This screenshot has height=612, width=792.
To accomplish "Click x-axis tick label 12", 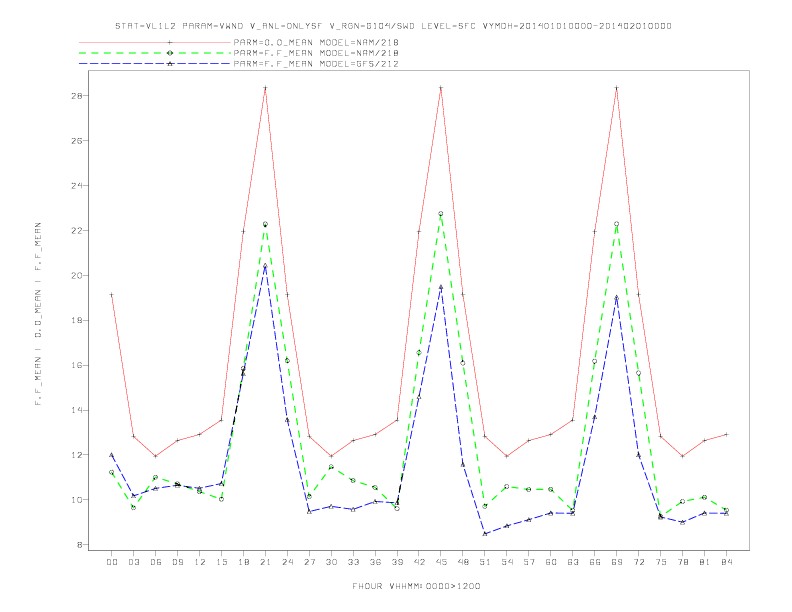I will pyautogui.click(x=200, y=562).
